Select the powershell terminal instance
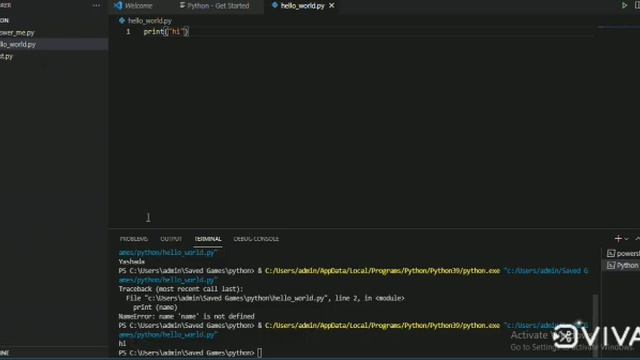 [x=622, y=253]
